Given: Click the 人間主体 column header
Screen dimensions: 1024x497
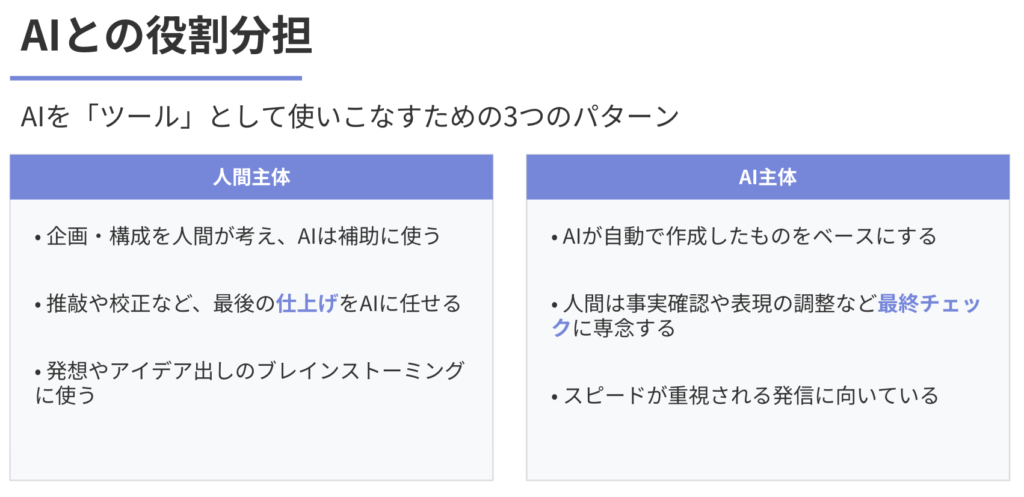Looking at the screenshot, I should (x=251, y=177).
